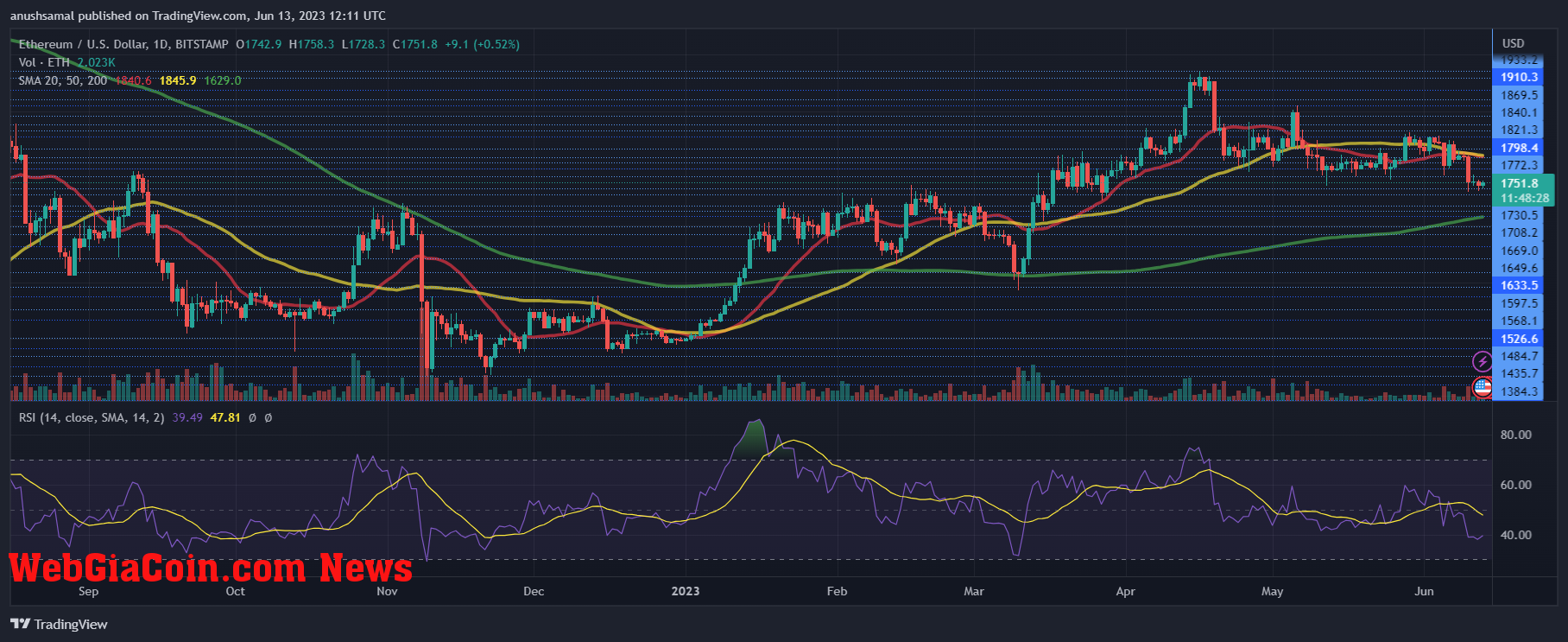Click the RSI value 39.49
This screenshot has width=1568, height=642.
(x=187, y=417)
